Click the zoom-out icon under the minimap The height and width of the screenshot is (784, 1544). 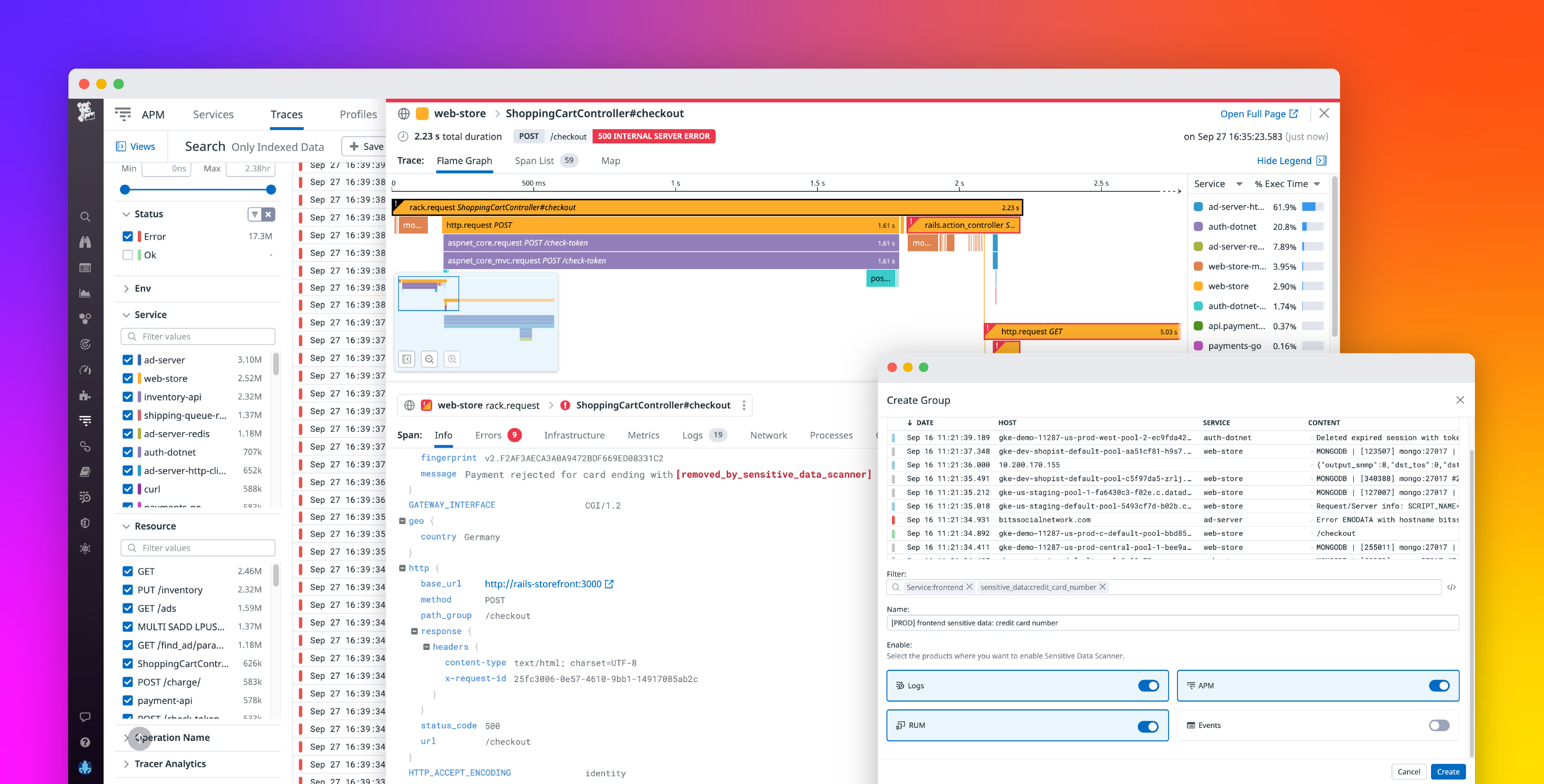point(429,360)
